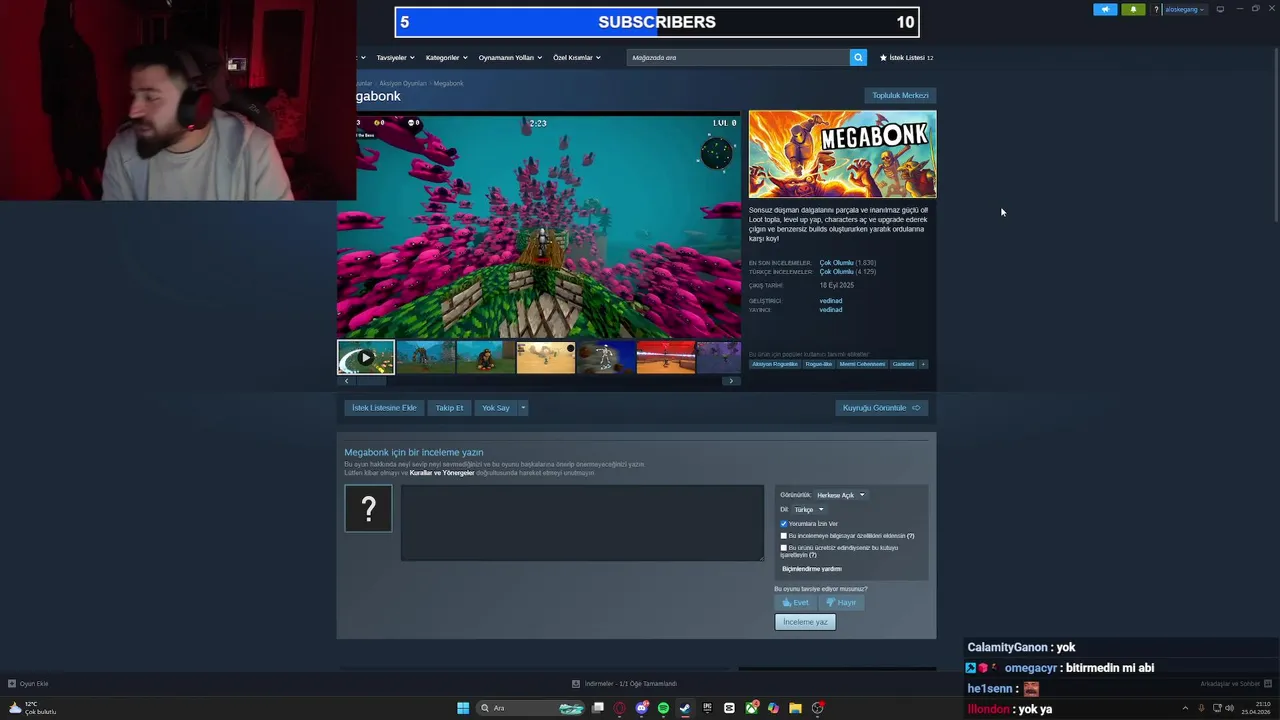The image size is (1280, 720).
Task: Click the store search magnifier button
Action: (858, 57)
